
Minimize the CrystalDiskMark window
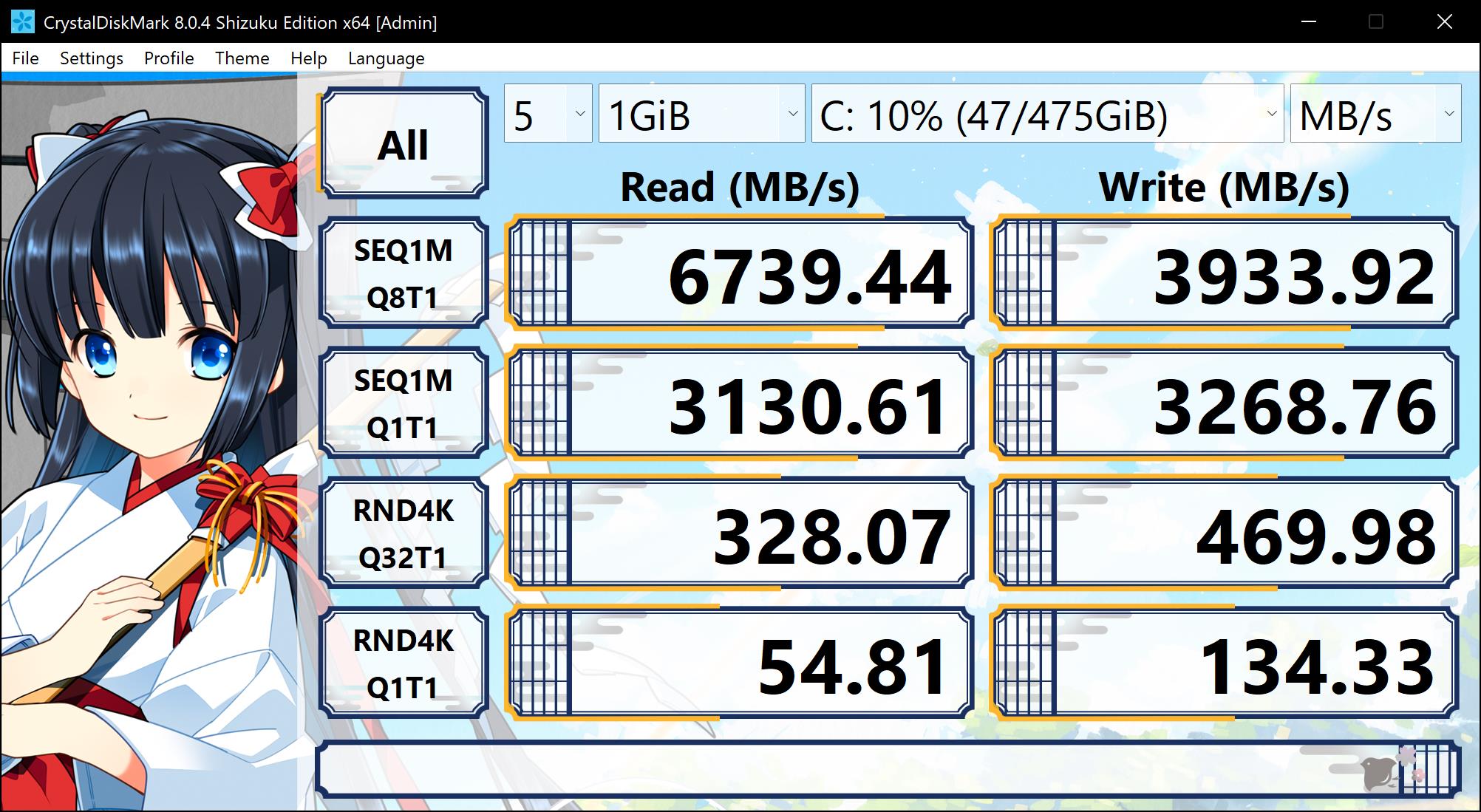pyautogui.click(x=1309, y=21)
